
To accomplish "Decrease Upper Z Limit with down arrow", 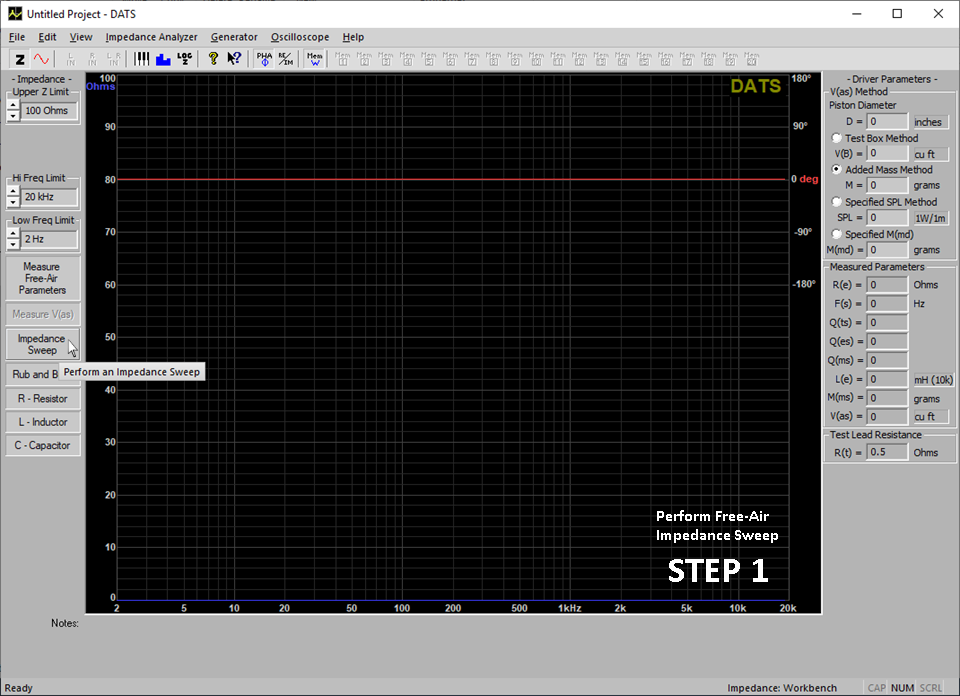I will [13, 116].
